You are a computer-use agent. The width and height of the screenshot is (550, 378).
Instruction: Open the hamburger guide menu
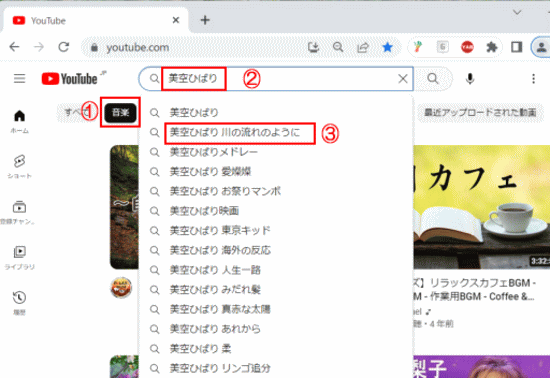pyautogui.click(x=20, y=79)
